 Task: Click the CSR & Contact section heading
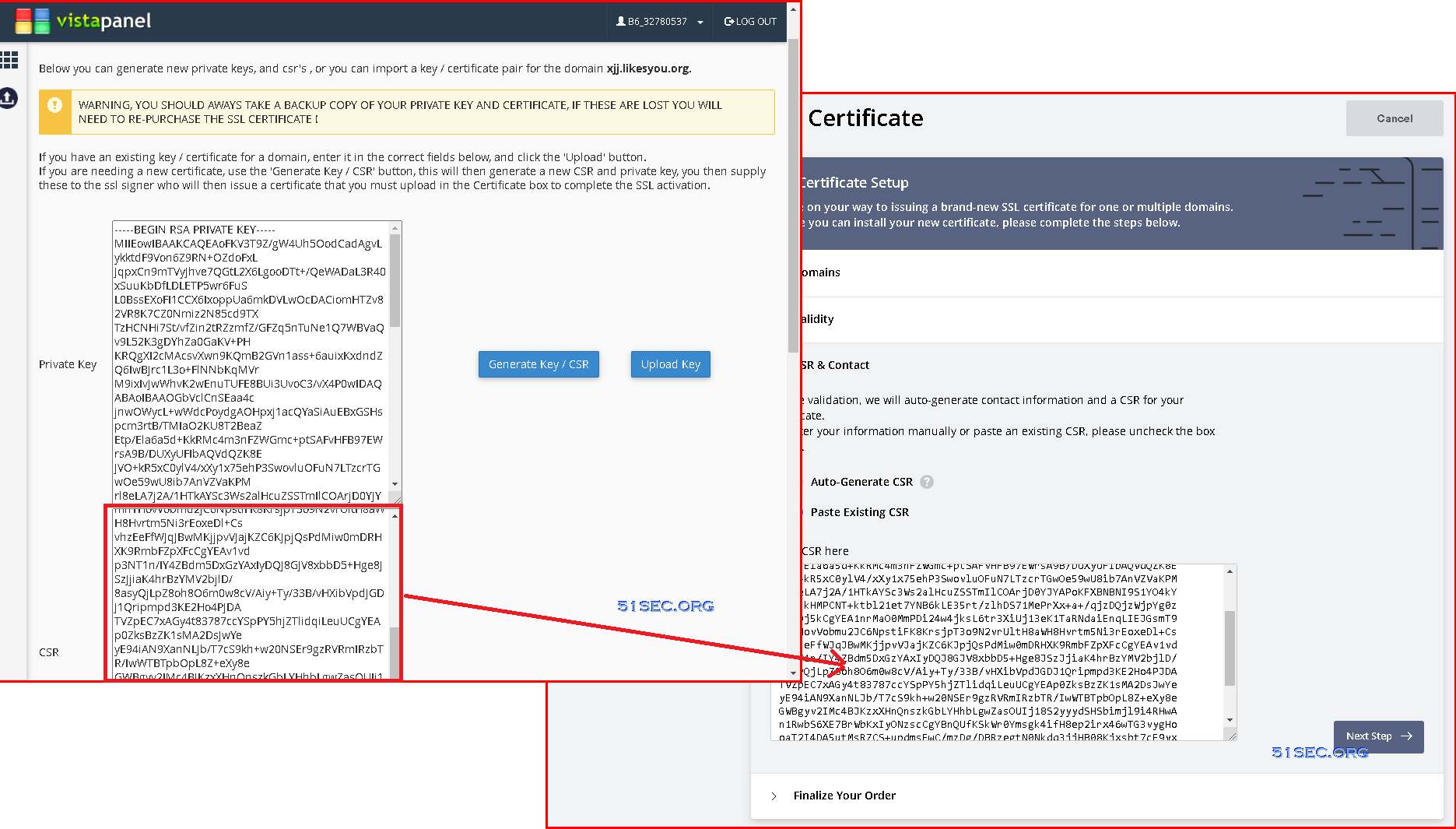coord(835,365)
